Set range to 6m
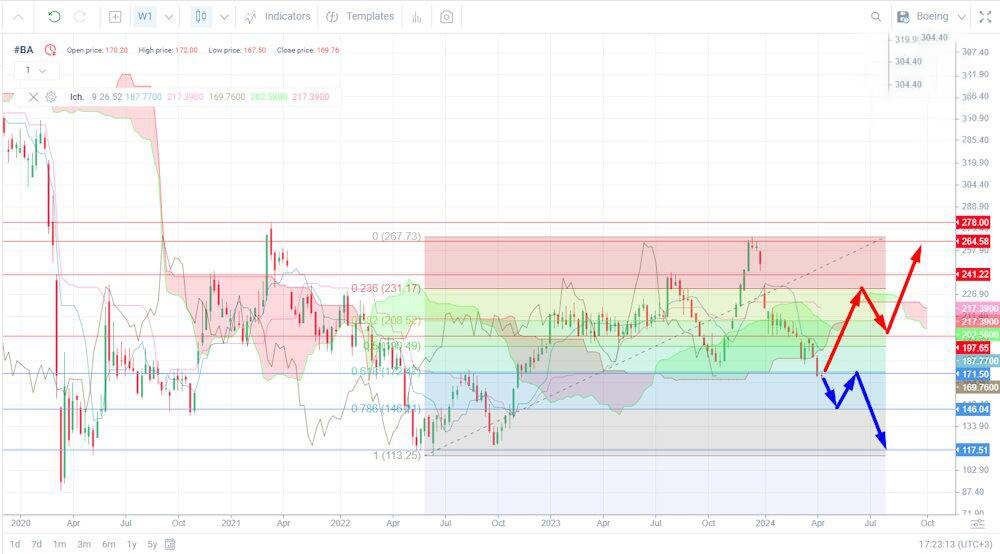This screenshot has width=1000, height=554. [x=108, y=544]
